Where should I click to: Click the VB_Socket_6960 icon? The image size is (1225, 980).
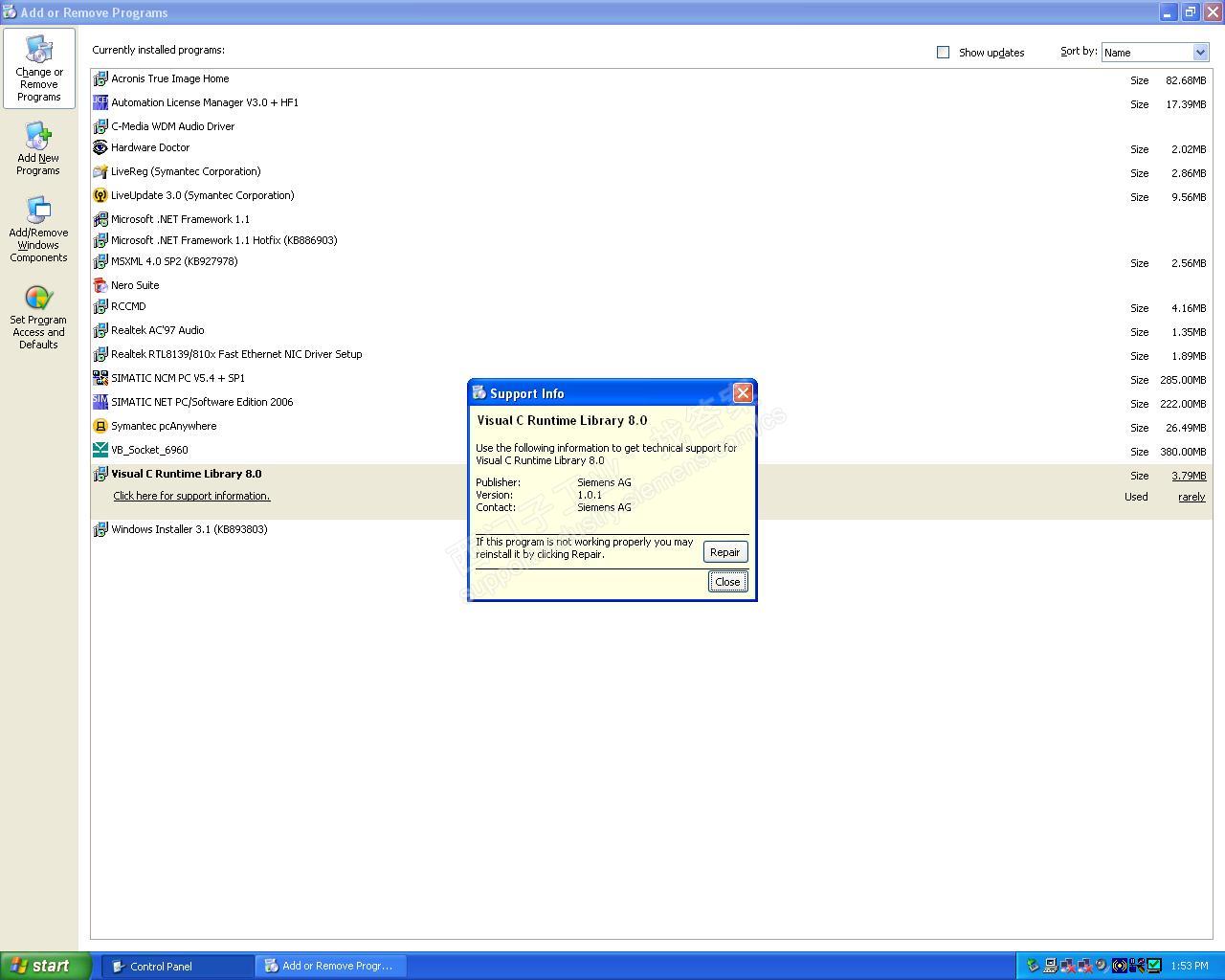click(x=100, y=450)
